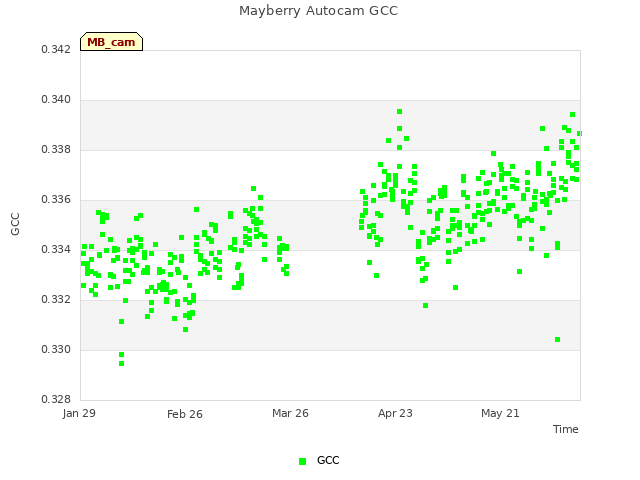The image size is (640, 480).
Task: Click the 0.332 y-axis value
Action: pos(56,299)
